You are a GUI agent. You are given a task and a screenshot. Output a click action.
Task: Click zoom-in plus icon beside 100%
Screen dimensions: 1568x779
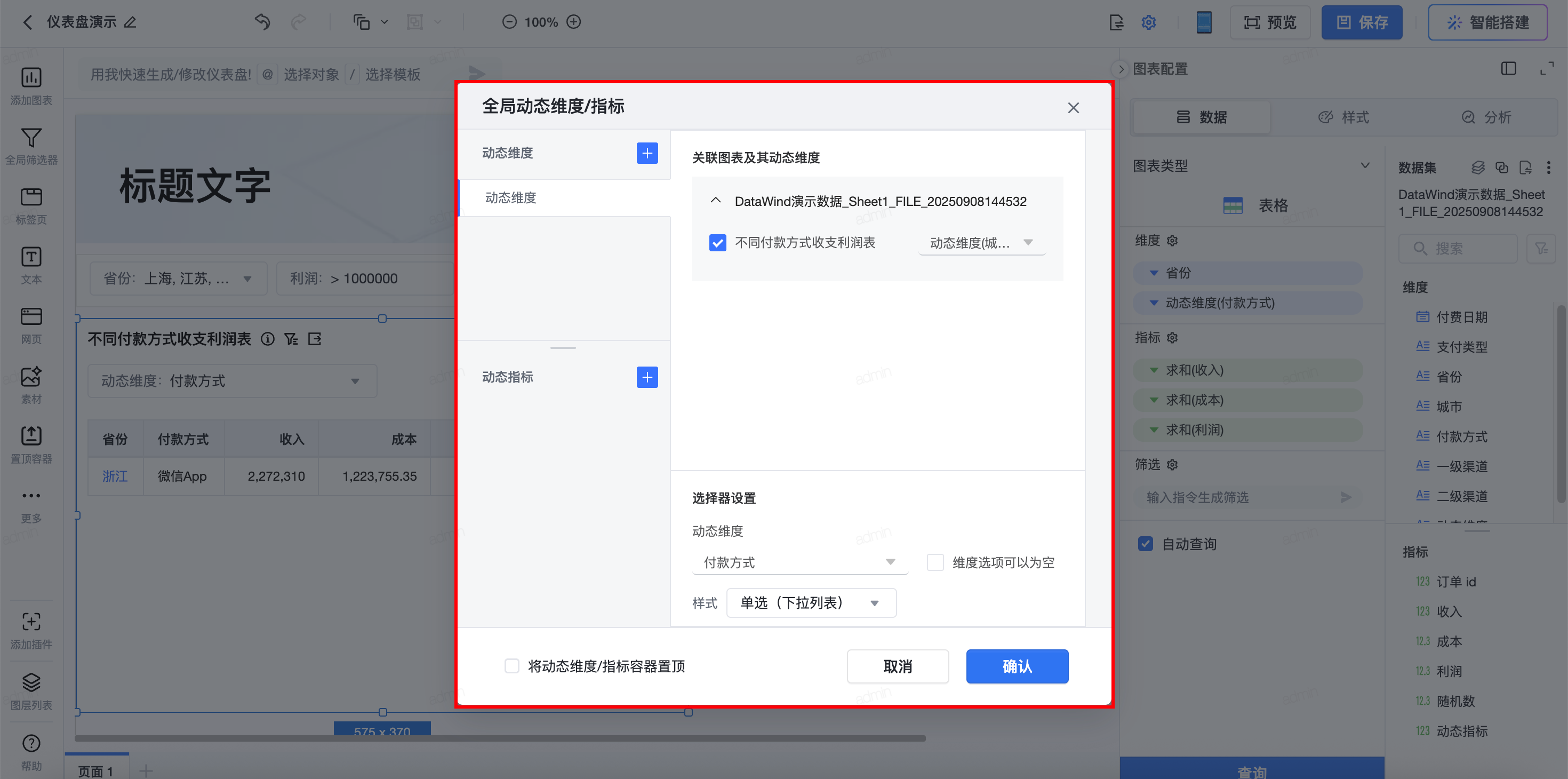[x=573, y=22]
